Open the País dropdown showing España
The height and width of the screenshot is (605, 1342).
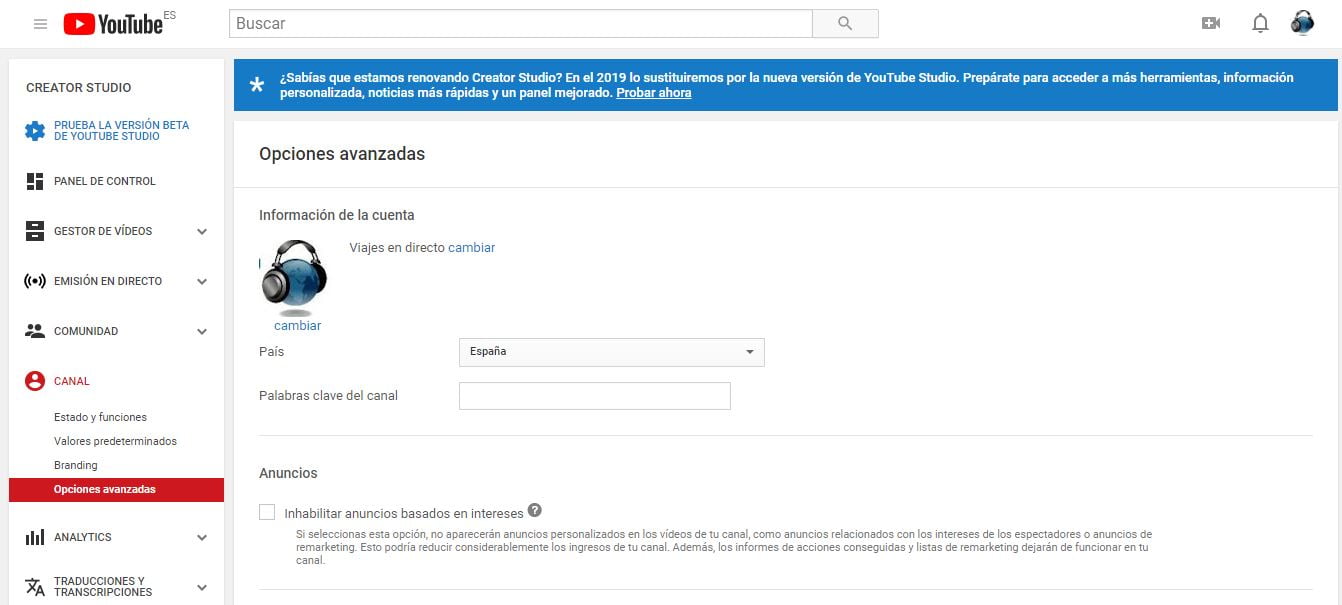pyautogui.click(x=611, y=352)
